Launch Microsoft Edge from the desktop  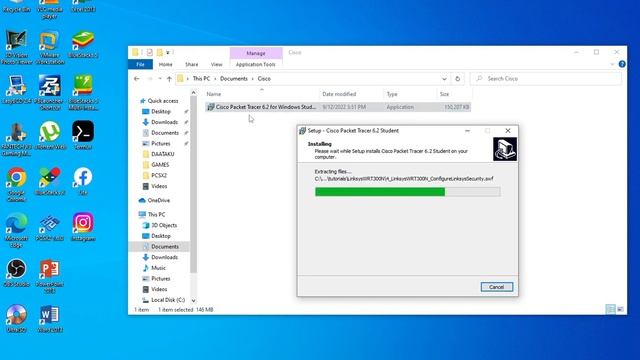[x=16, y=230]
